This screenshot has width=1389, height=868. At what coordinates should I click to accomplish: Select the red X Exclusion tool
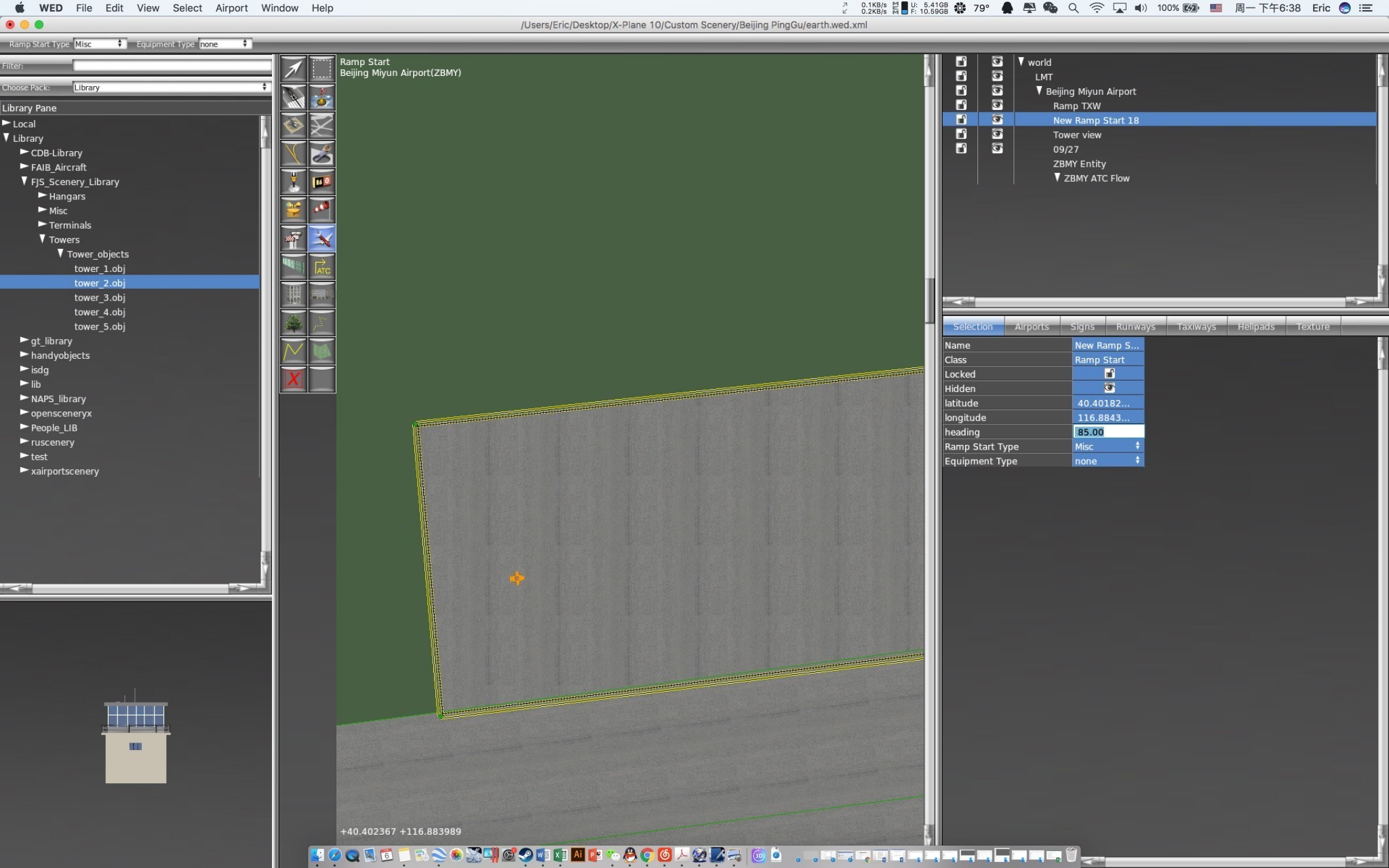[x=294, y=379]
